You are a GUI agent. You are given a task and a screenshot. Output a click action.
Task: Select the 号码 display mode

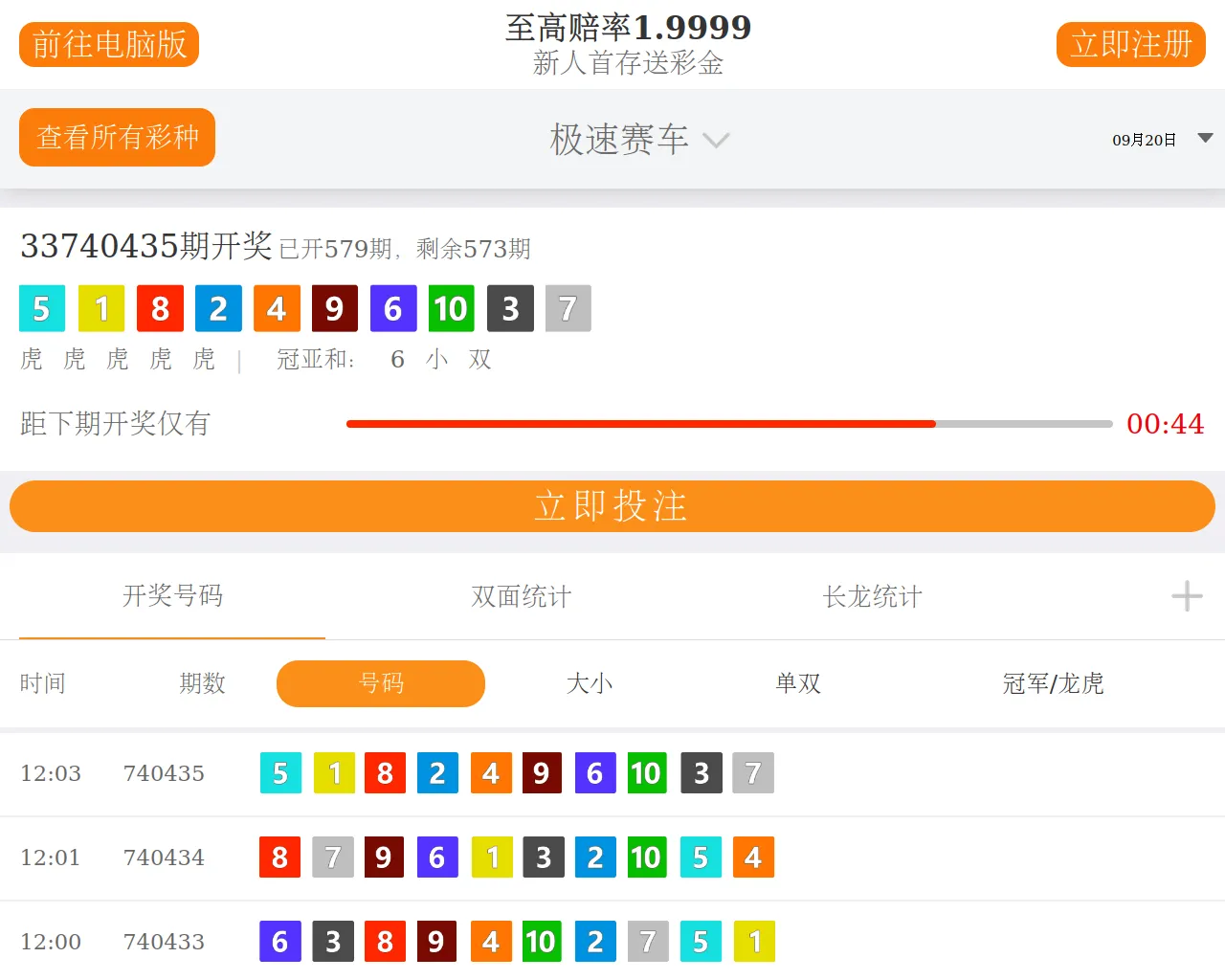click(381, 683)
